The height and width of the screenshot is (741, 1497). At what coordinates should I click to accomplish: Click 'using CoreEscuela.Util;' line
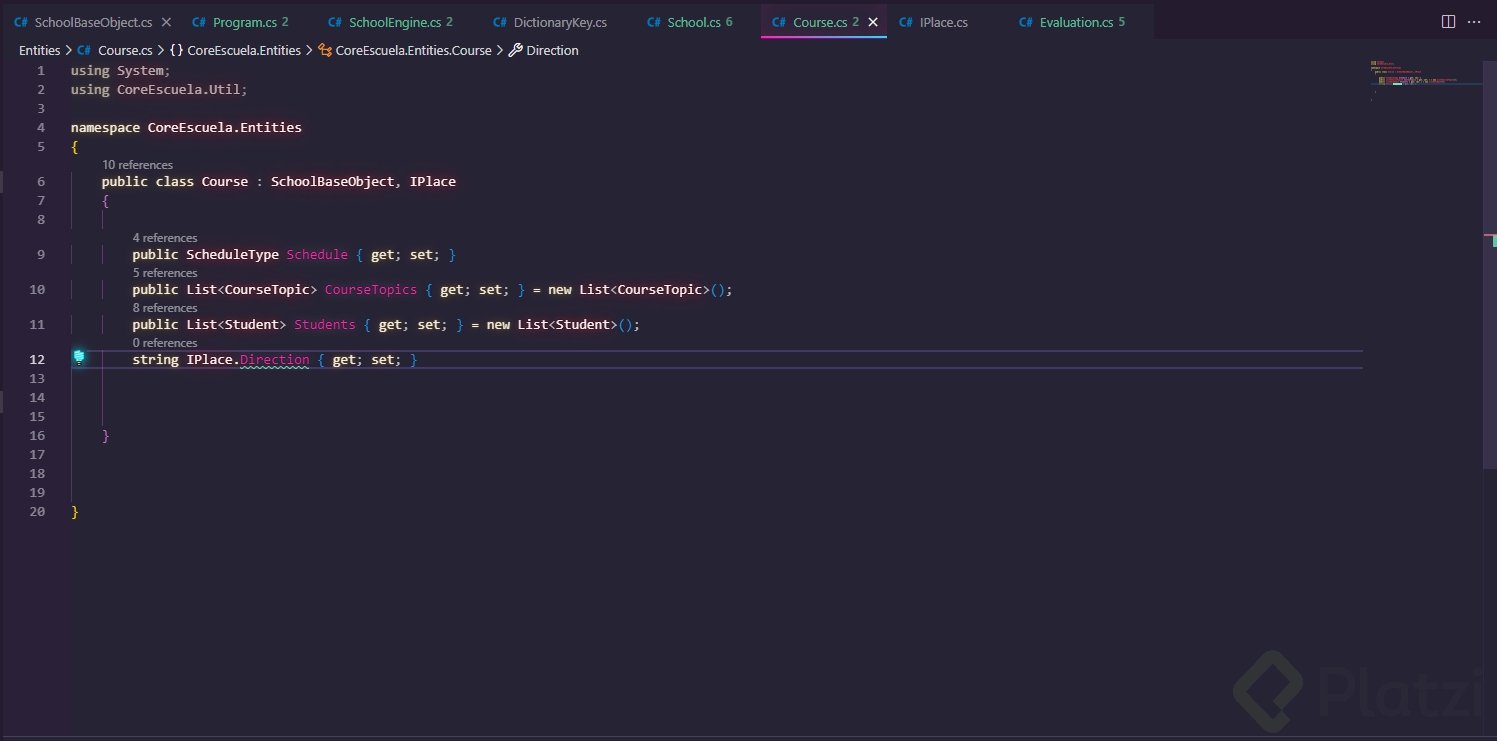coord(159,89)
